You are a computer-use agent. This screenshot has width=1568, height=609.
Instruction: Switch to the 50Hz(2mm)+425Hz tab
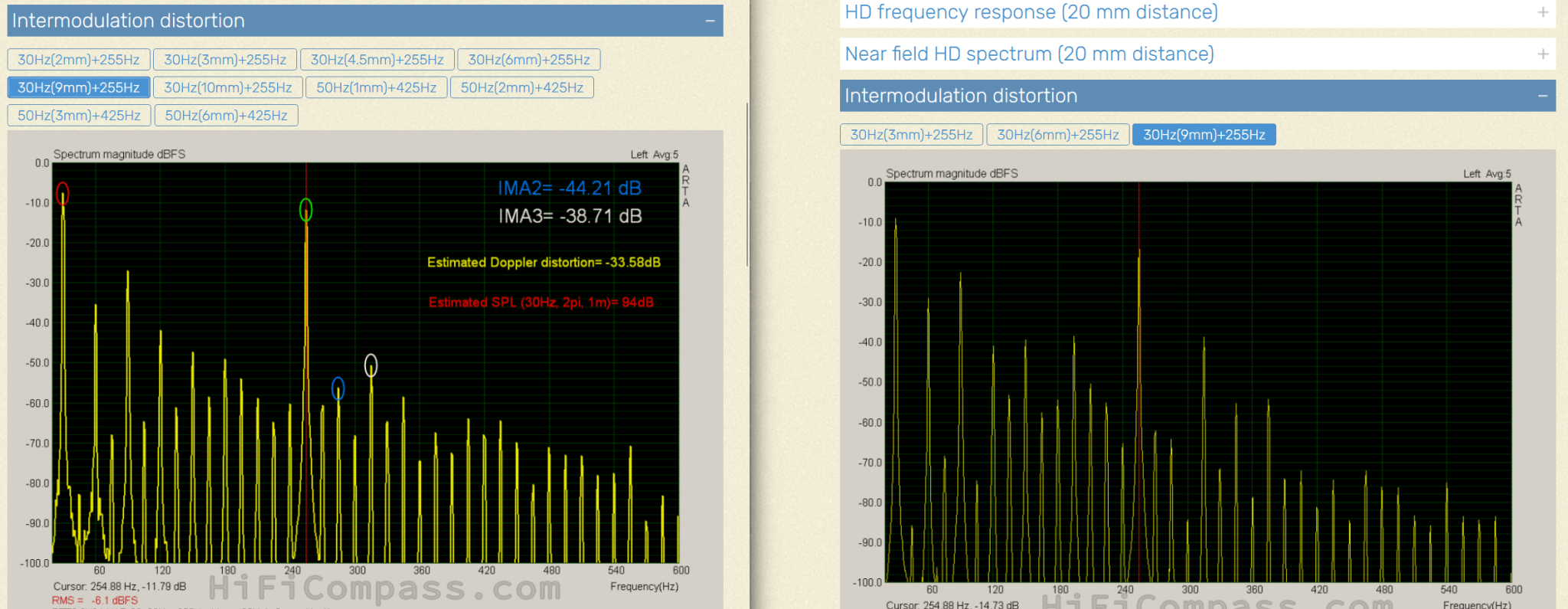coord(521,87)
